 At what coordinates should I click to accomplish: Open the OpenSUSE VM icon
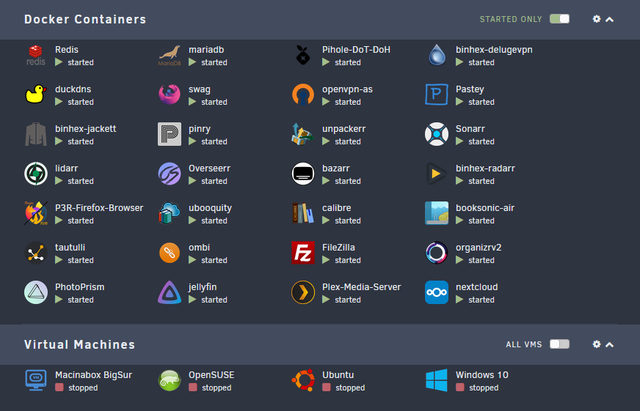tap(169, 380)
